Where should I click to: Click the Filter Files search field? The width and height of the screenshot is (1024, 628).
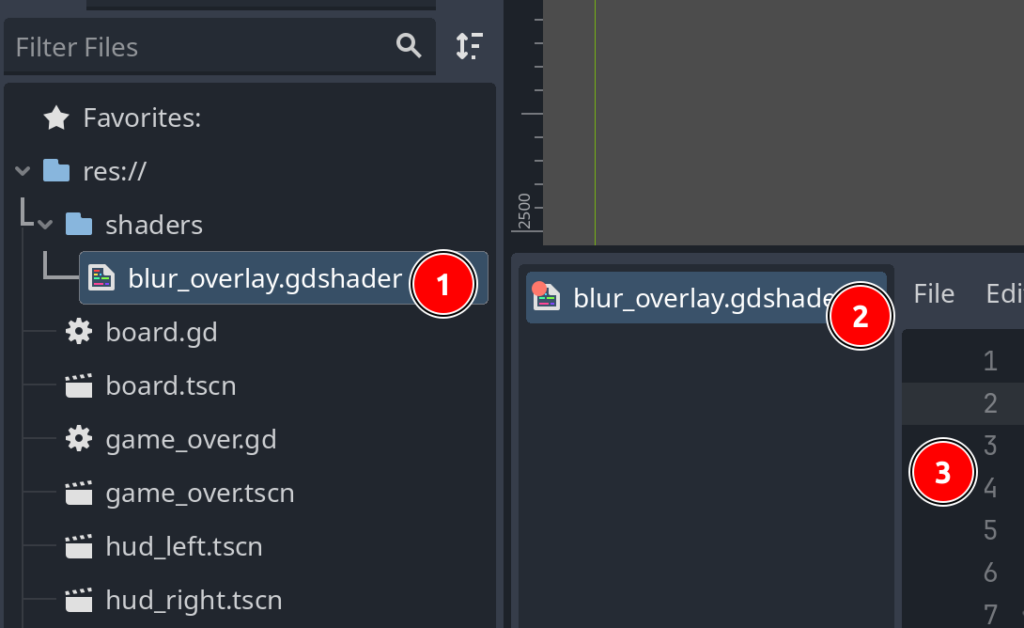[200, 47]
